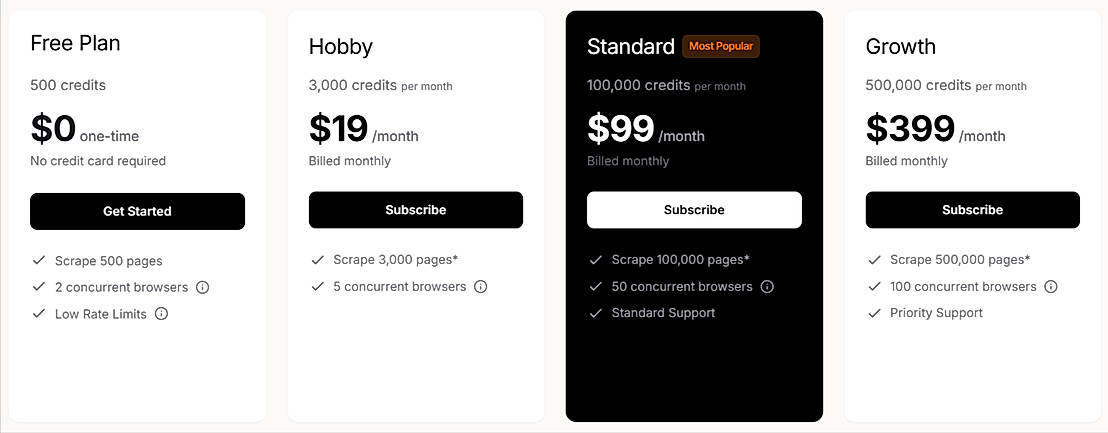This screenshot has width=1108, height=433.
Task: Click checkmark icon beside Priority Support
Action: click(x=874, y=313)
